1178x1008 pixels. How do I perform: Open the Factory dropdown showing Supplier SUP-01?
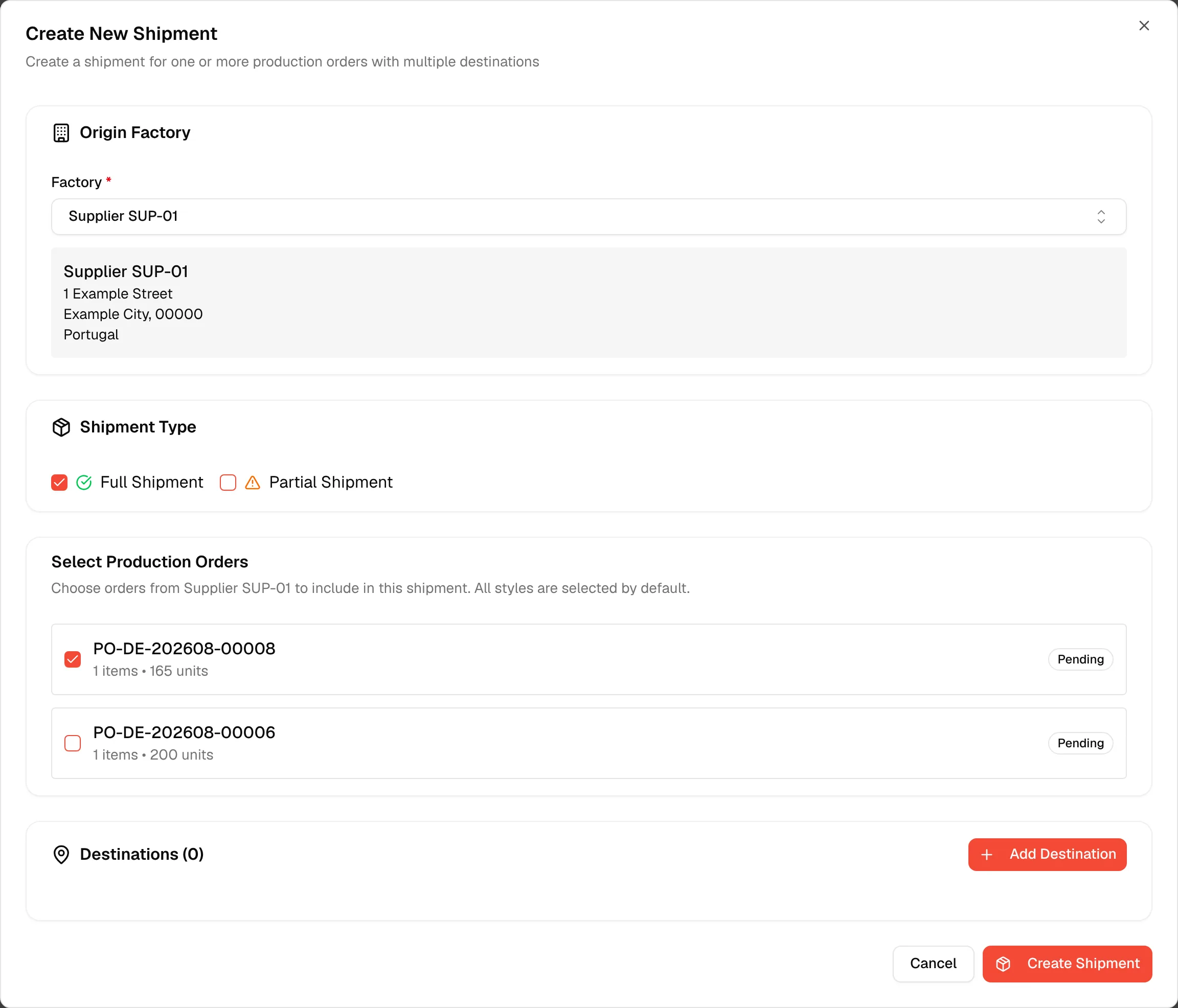click(x=588, y=217)
